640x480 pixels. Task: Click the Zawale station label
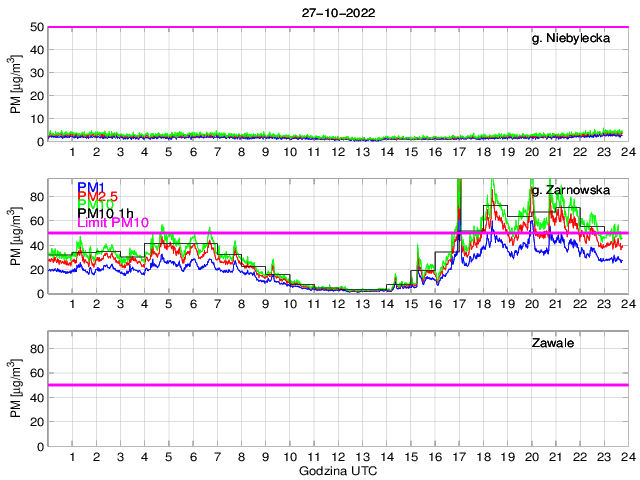pyautogui.click(x=552, y=343)
